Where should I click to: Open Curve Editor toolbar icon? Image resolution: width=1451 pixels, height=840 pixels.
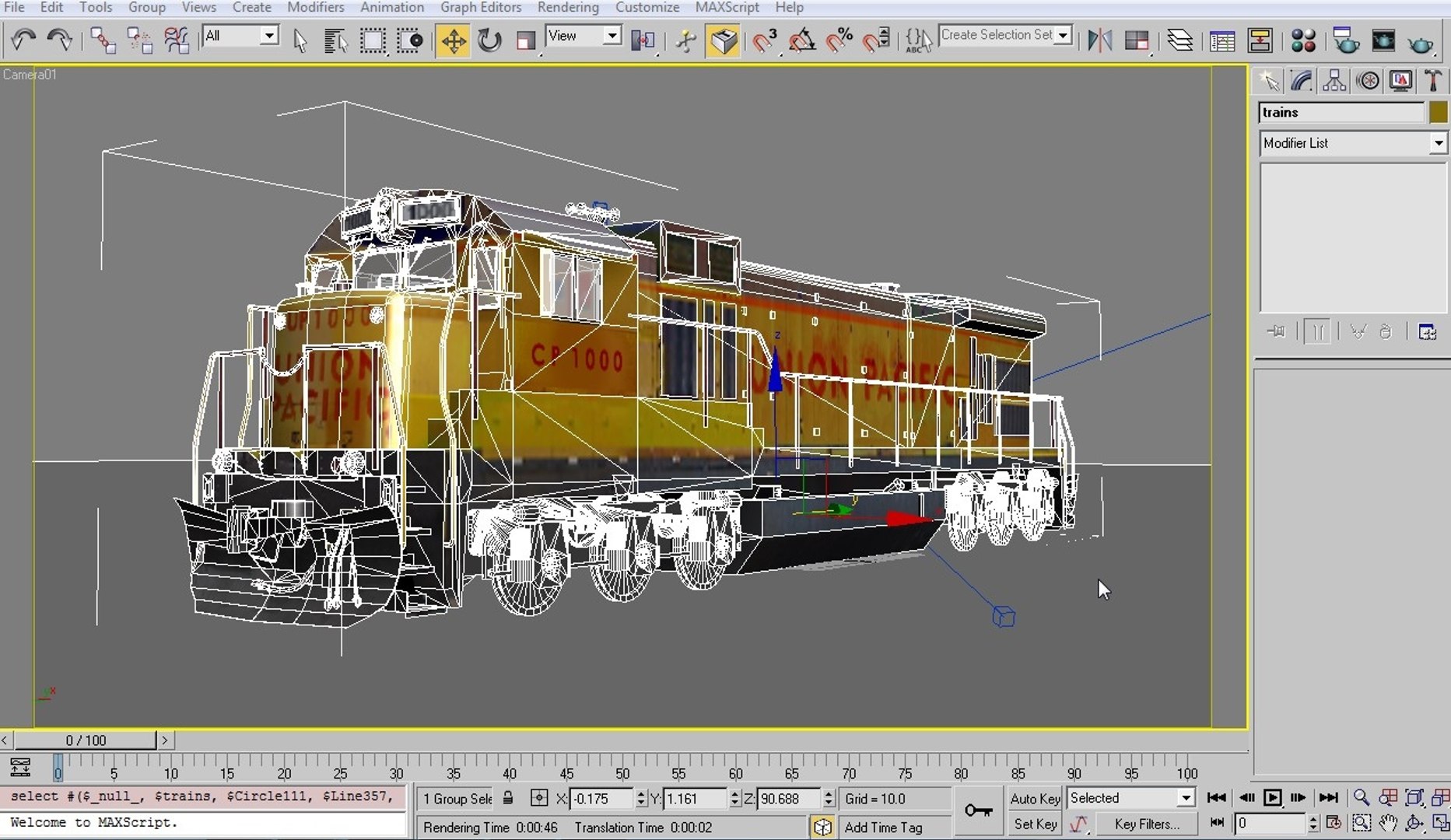click(x=1222, y=40)
